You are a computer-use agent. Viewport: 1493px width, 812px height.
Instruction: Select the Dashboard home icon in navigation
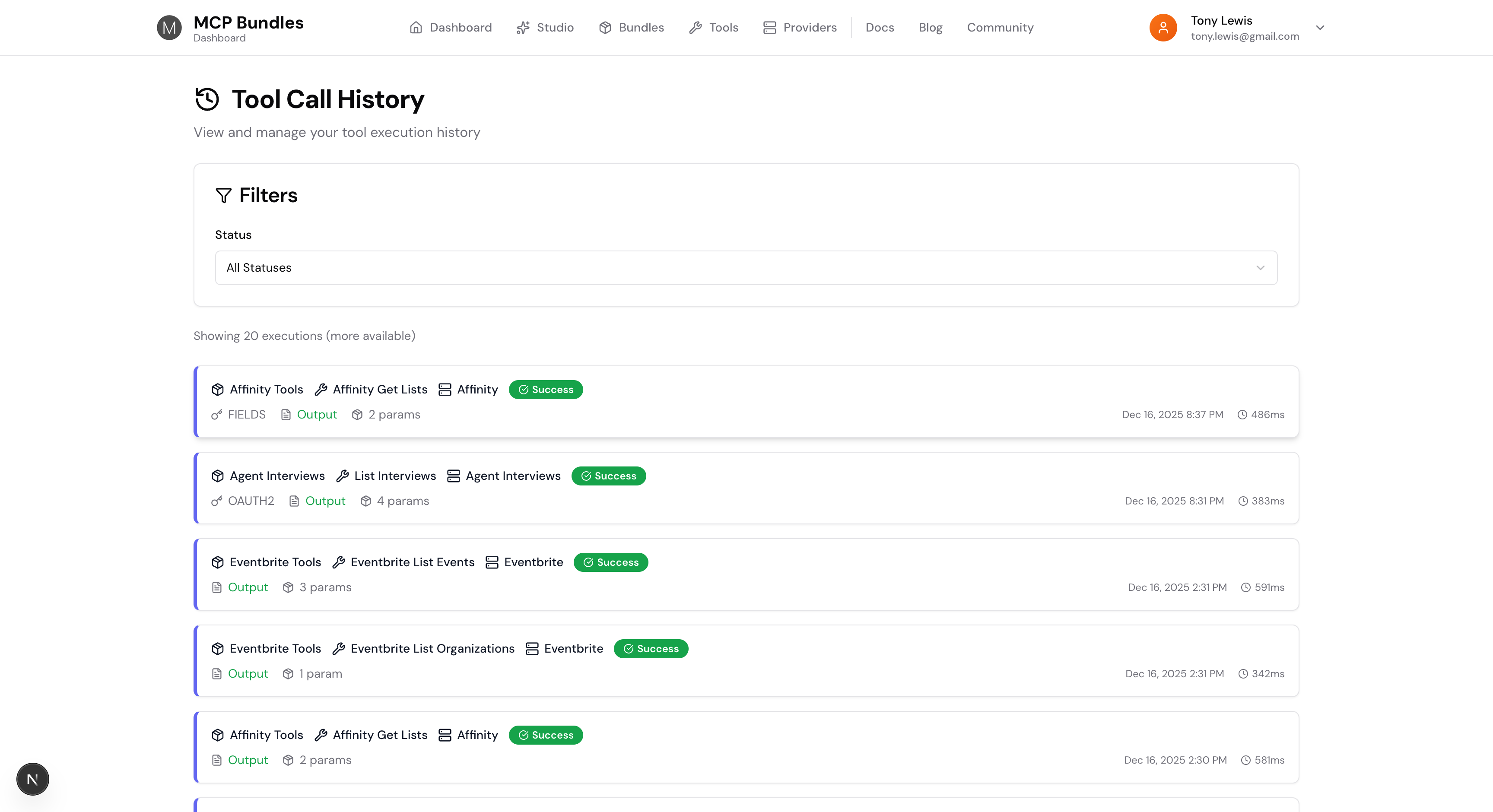click(x=416, y=27)
